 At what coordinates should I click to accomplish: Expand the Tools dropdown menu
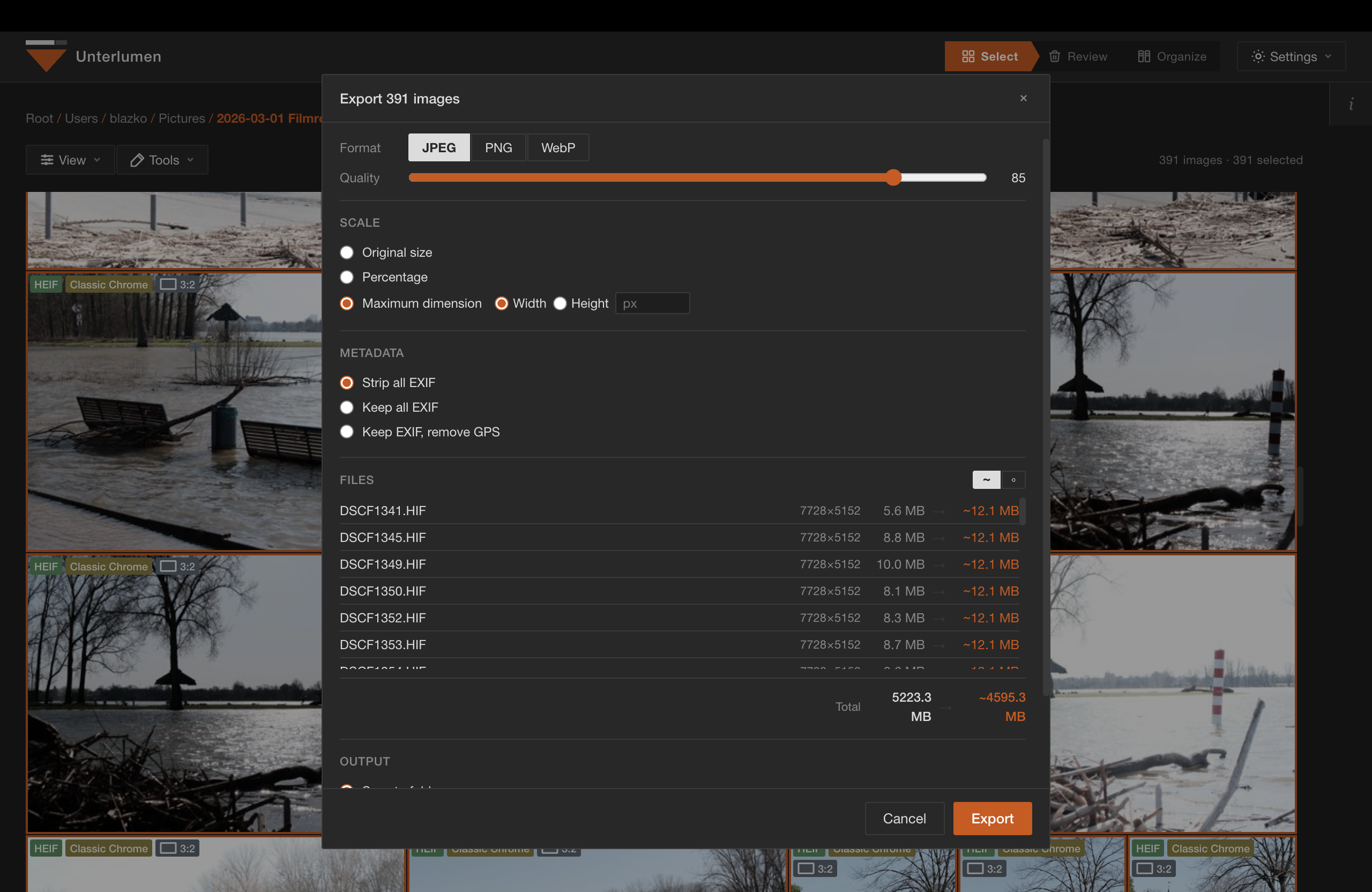tap(162, 160)
